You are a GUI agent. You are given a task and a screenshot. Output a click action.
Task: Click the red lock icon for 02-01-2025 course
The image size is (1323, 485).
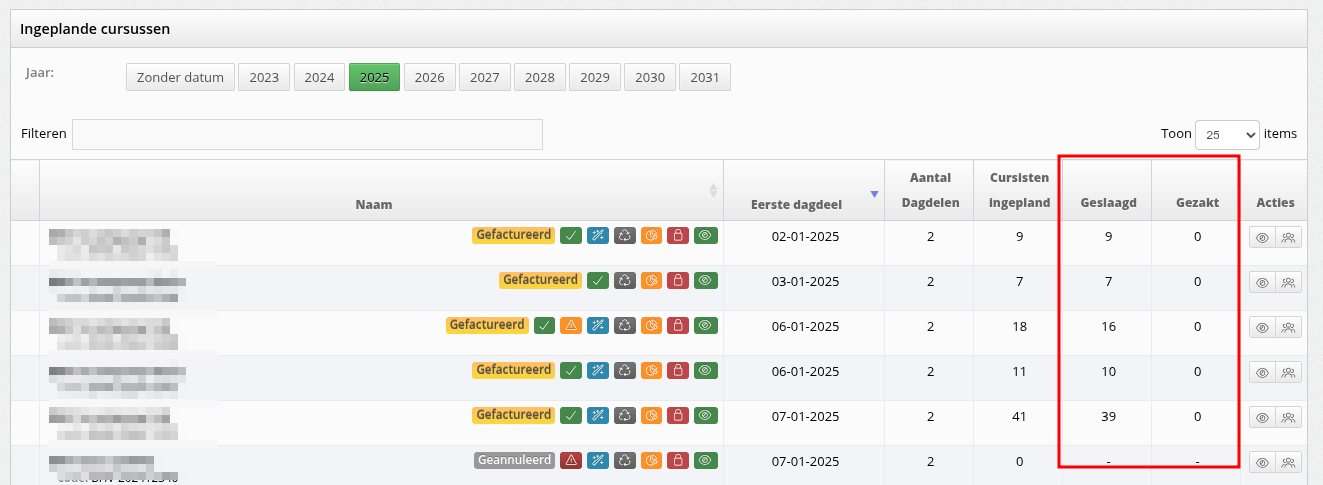click(x=679, y=236)
